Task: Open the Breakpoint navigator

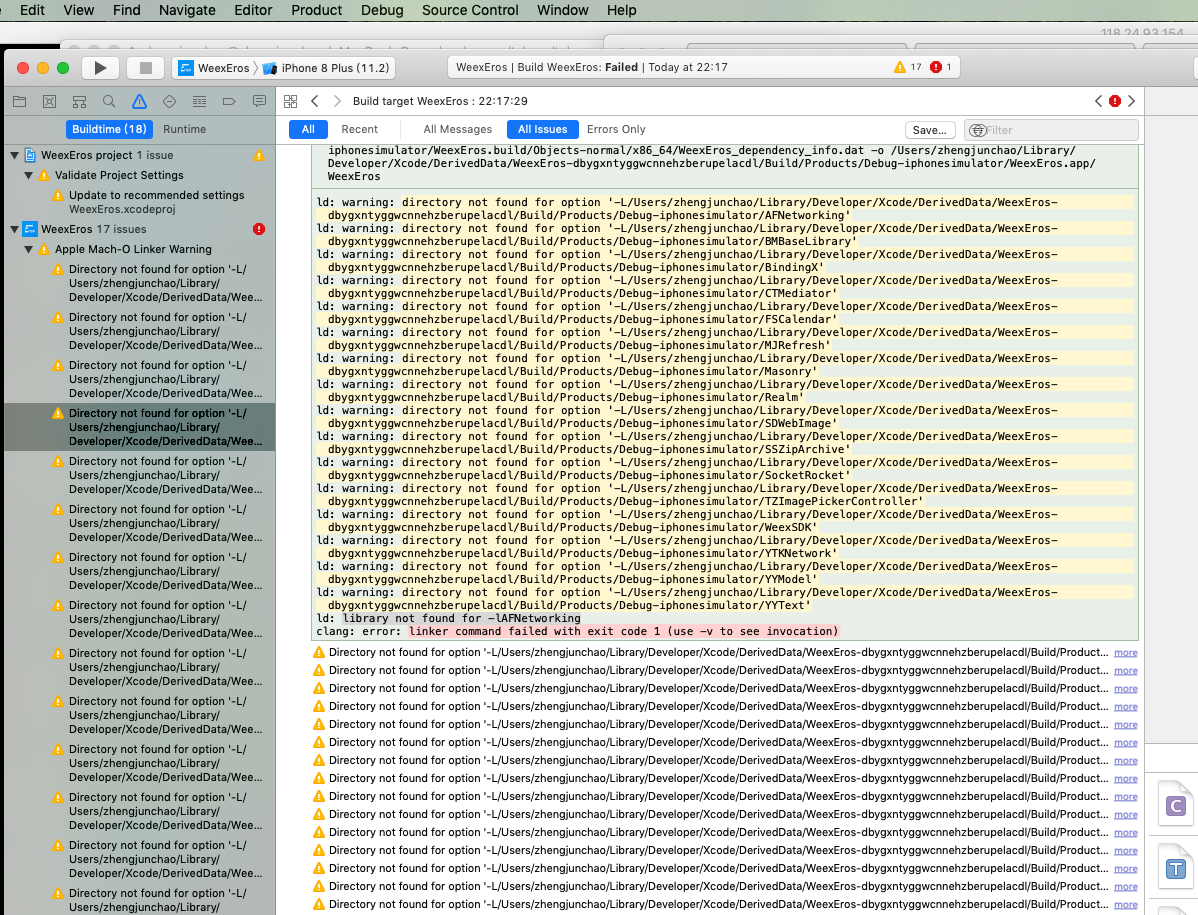Action: point(227,101)
